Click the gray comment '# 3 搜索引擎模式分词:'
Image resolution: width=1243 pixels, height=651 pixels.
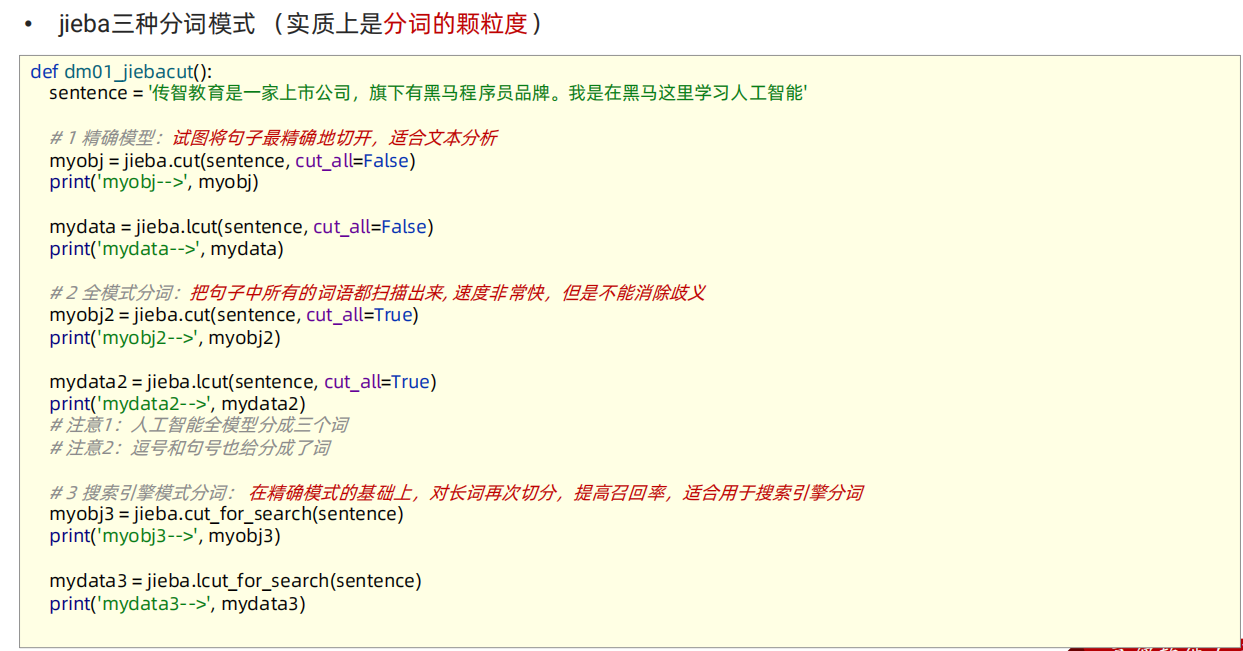coord(143,492)
